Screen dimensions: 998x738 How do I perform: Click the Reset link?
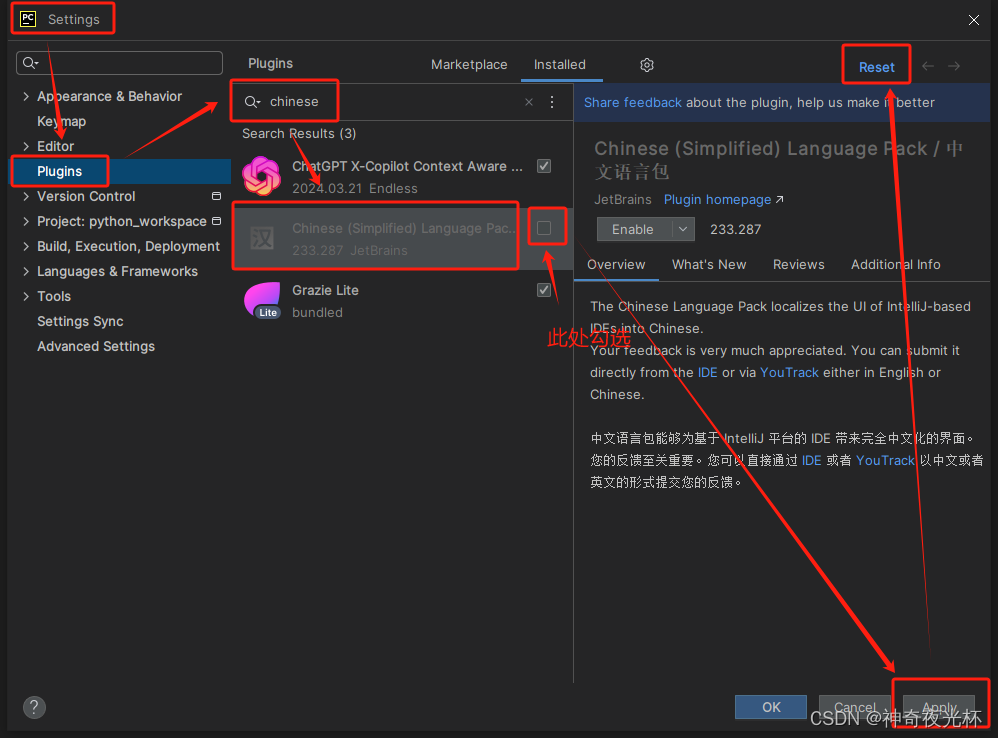point(876,67)
